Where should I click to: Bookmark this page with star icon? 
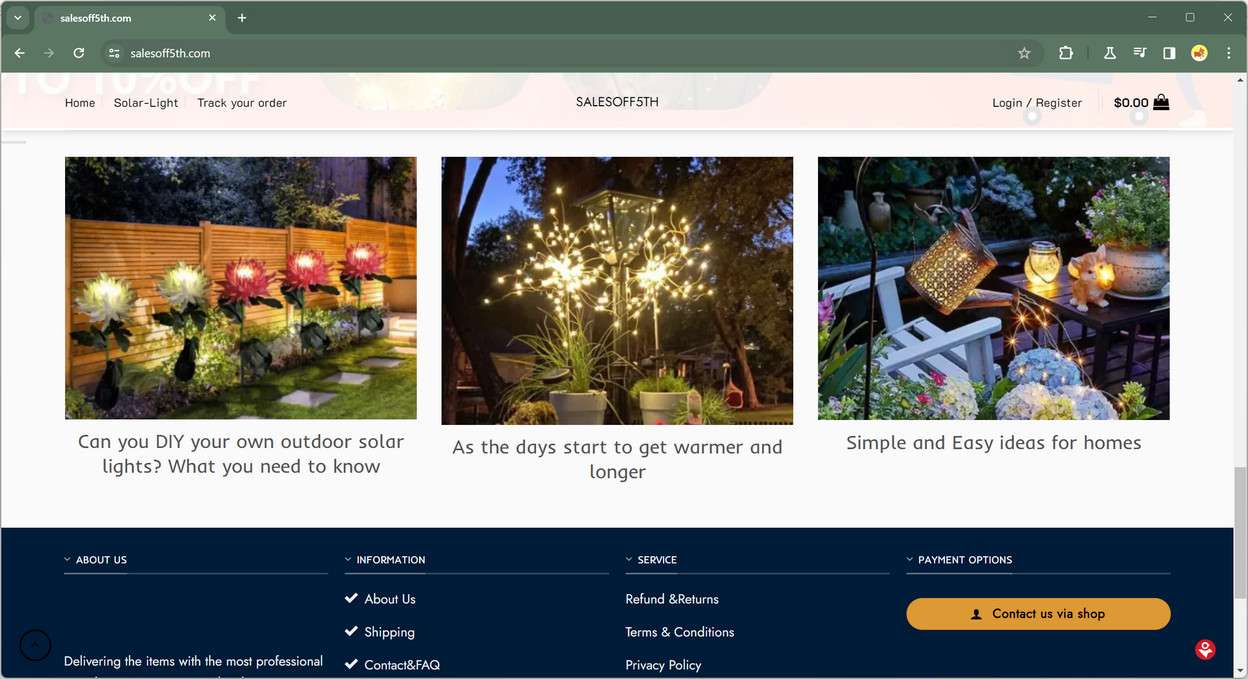(x=1024, y=53)
